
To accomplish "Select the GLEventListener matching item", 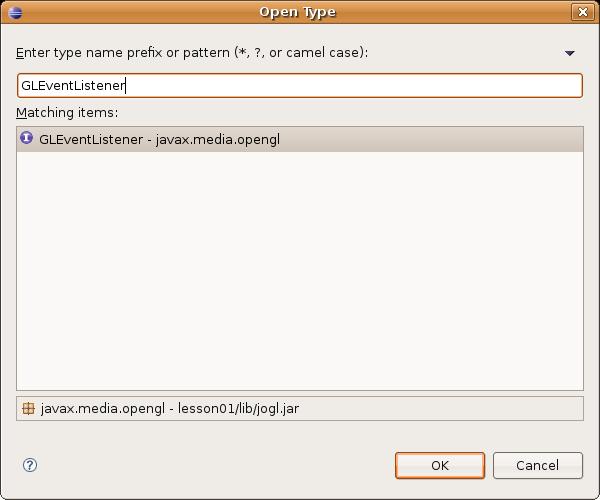I will point(300,139).
